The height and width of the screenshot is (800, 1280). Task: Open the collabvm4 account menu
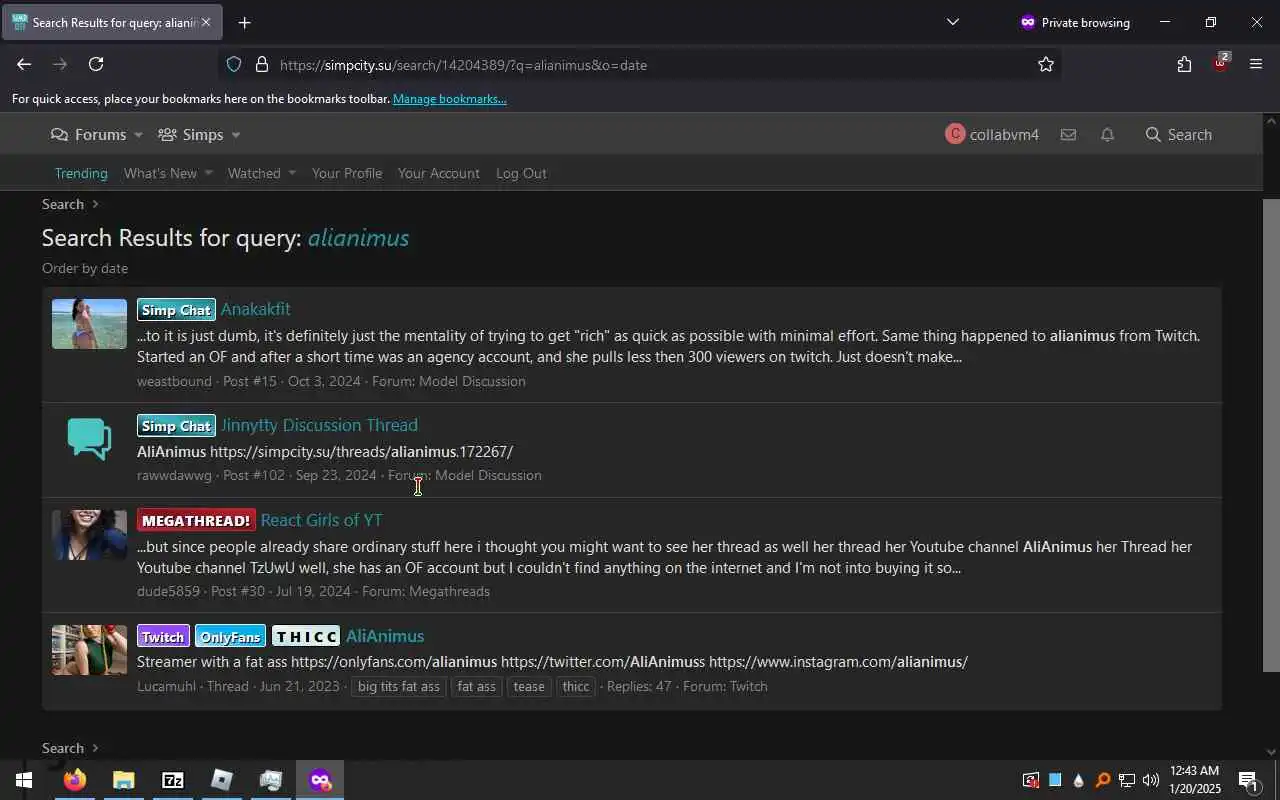(x=992, y=134)
